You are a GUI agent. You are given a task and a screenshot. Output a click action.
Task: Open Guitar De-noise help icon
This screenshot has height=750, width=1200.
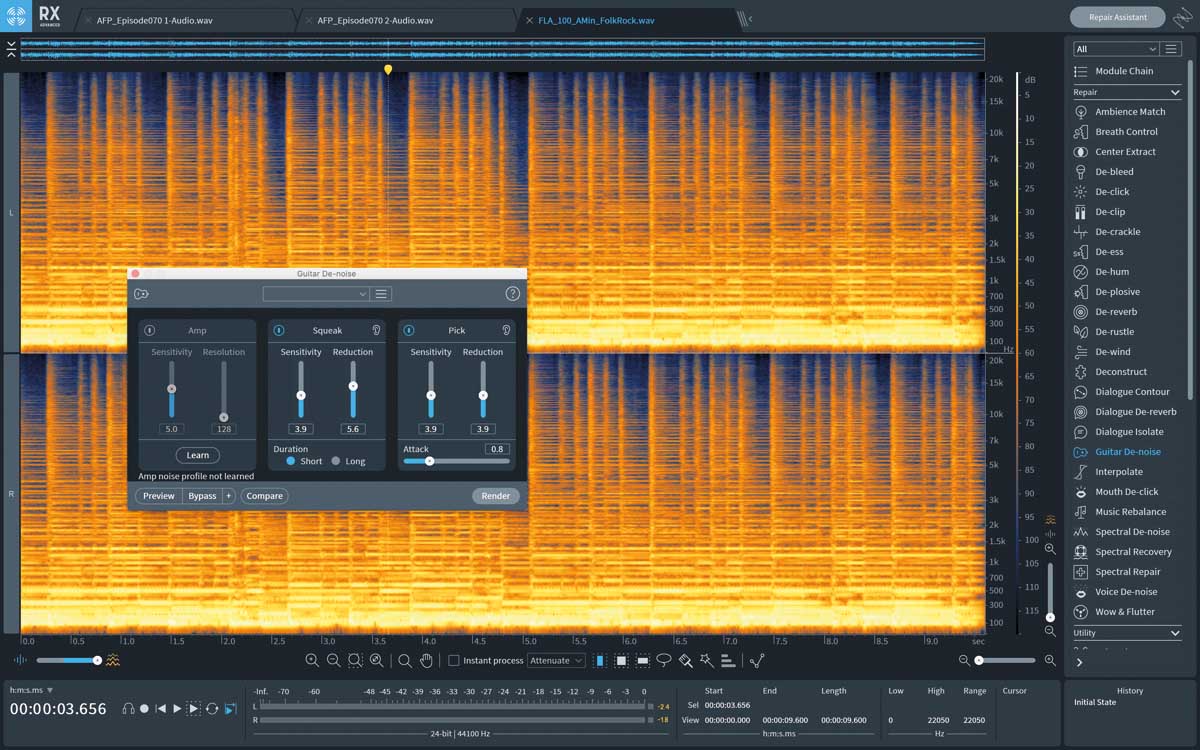point(512,294)
